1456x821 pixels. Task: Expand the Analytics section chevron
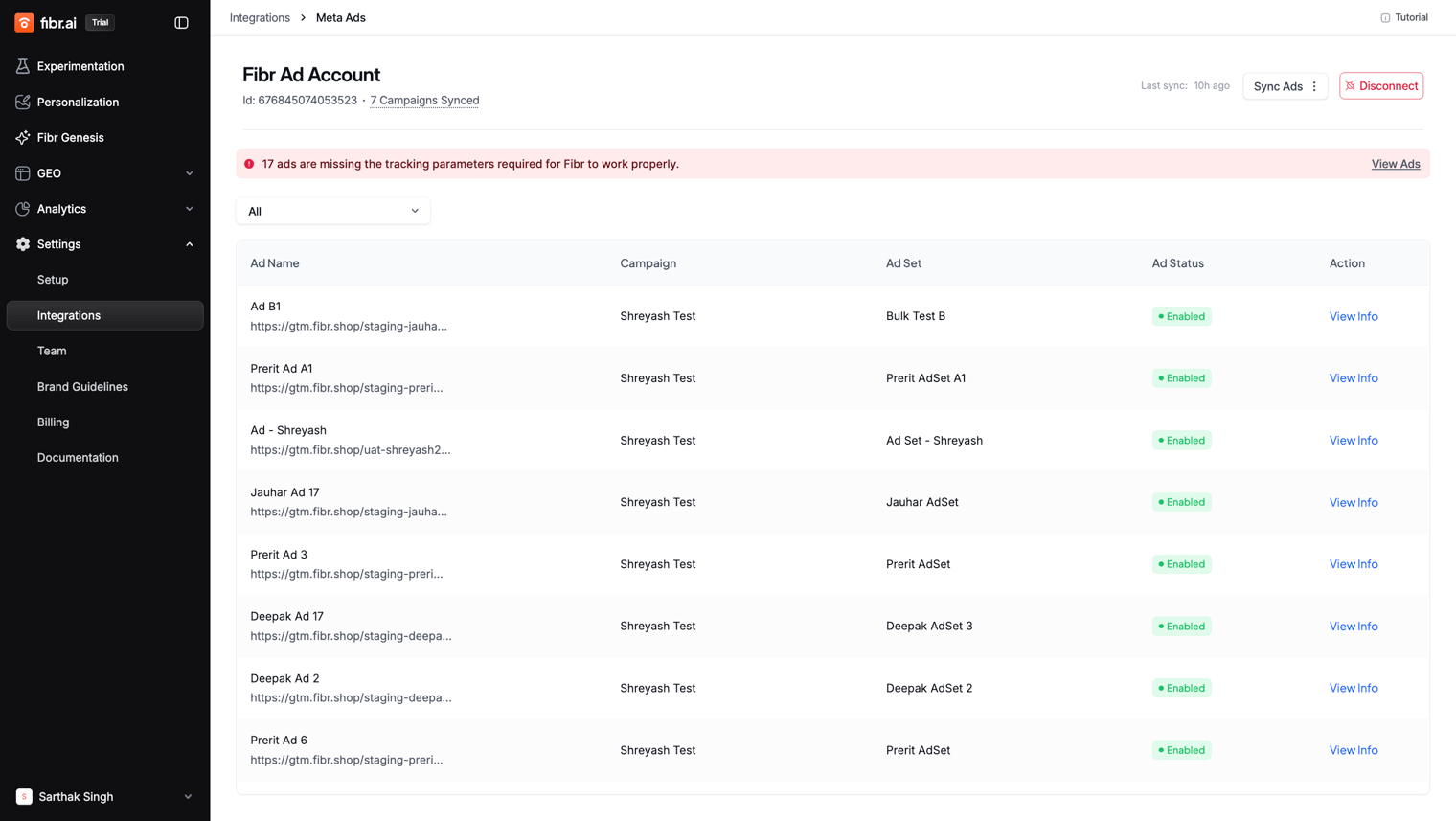(x=189, y=209)
